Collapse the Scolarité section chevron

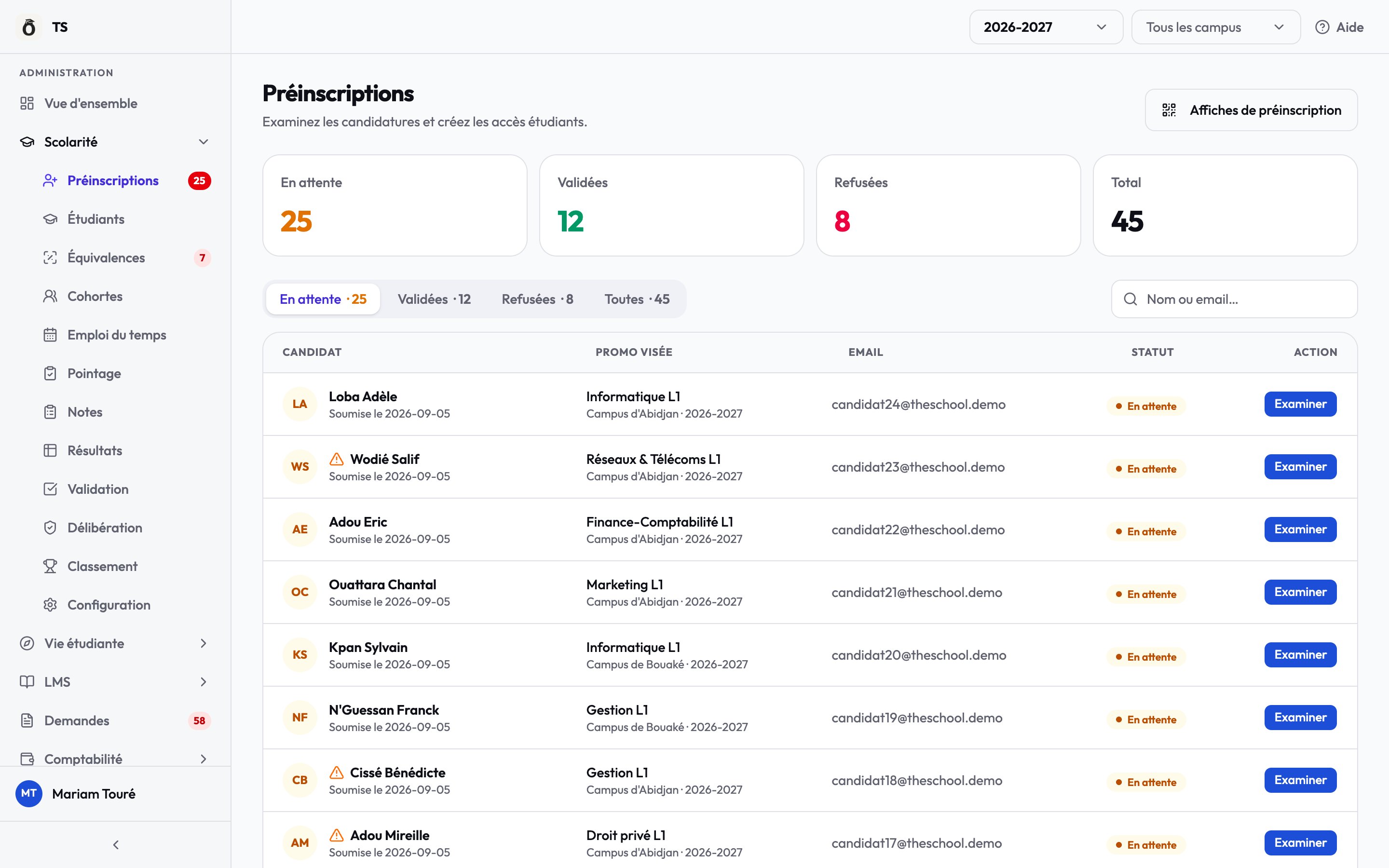(203, 142)
